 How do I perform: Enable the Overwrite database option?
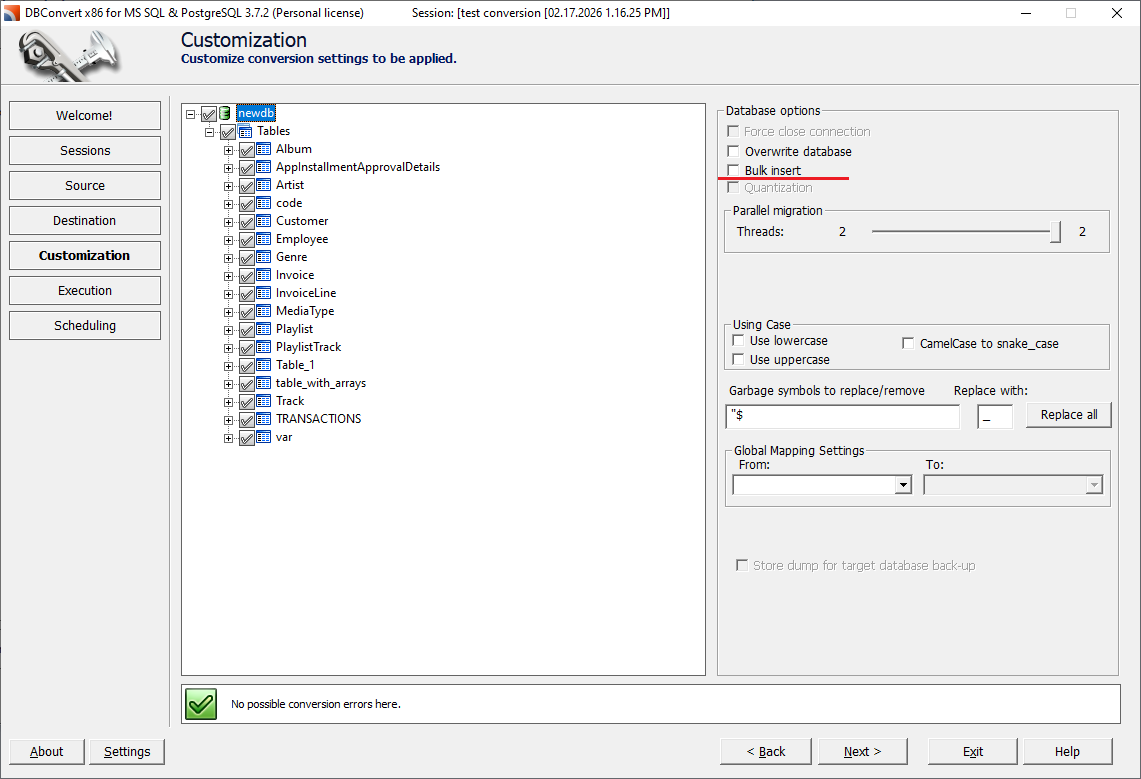point(734,151)
